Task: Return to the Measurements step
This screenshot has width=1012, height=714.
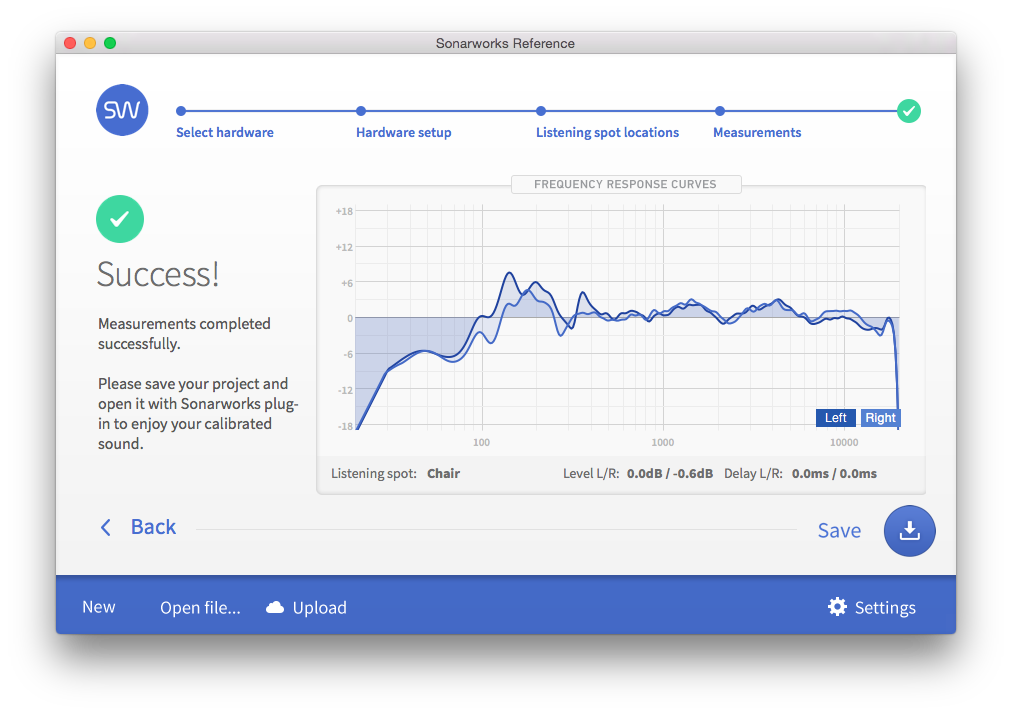Action: pos(756,132)
